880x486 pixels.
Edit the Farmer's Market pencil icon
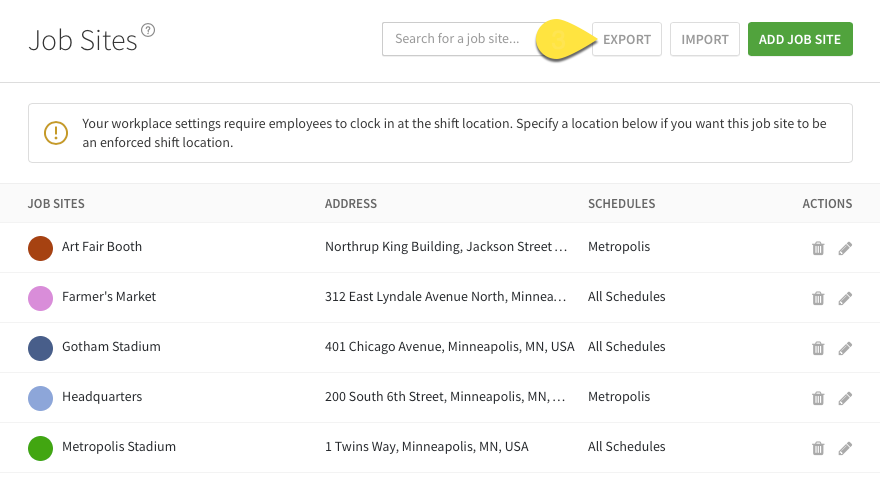click(845, 298)
